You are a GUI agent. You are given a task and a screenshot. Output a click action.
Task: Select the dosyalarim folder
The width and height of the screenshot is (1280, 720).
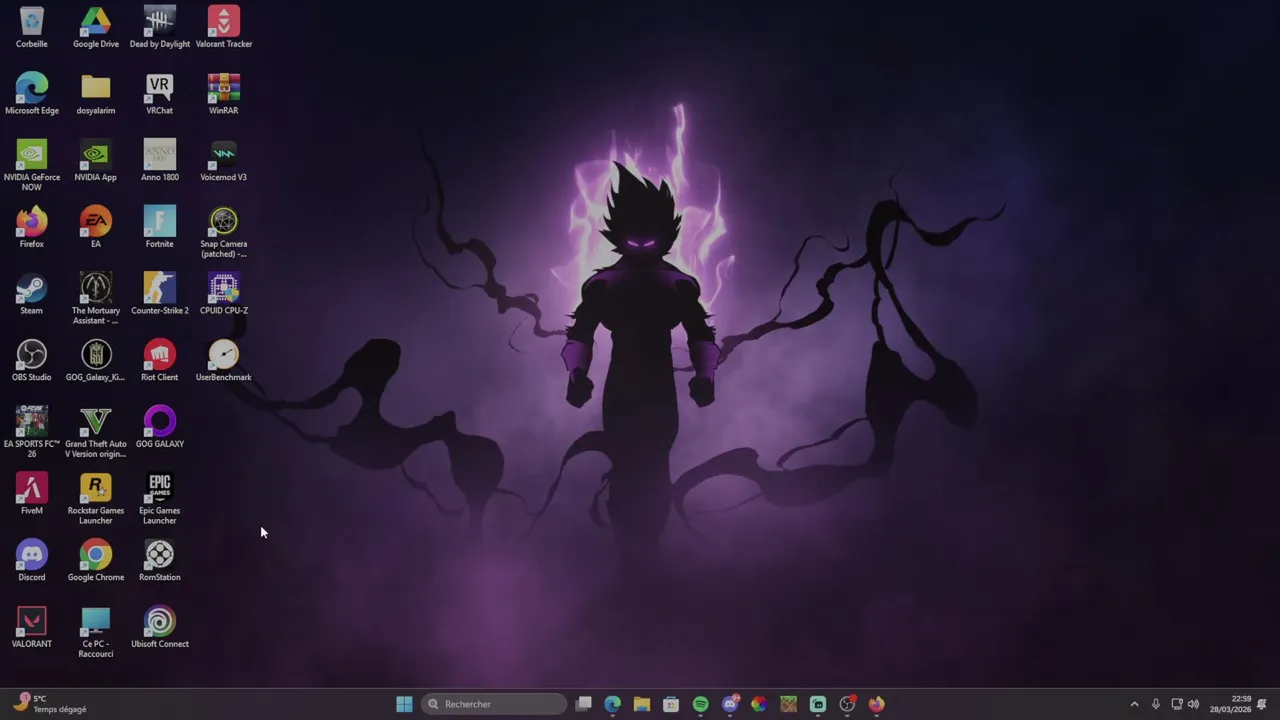click(x=96, y=94)
